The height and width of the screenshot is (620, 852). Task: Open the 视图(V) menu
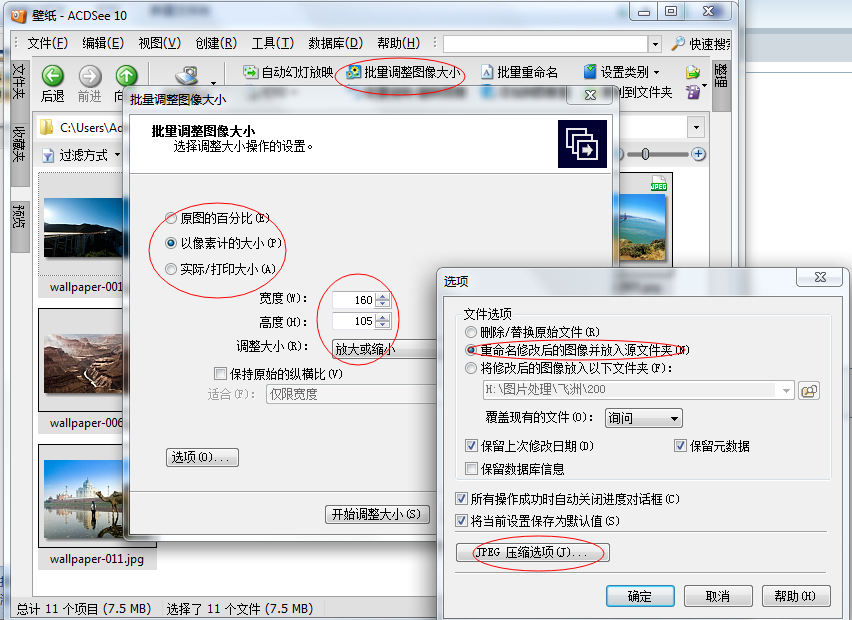[159, 43]
